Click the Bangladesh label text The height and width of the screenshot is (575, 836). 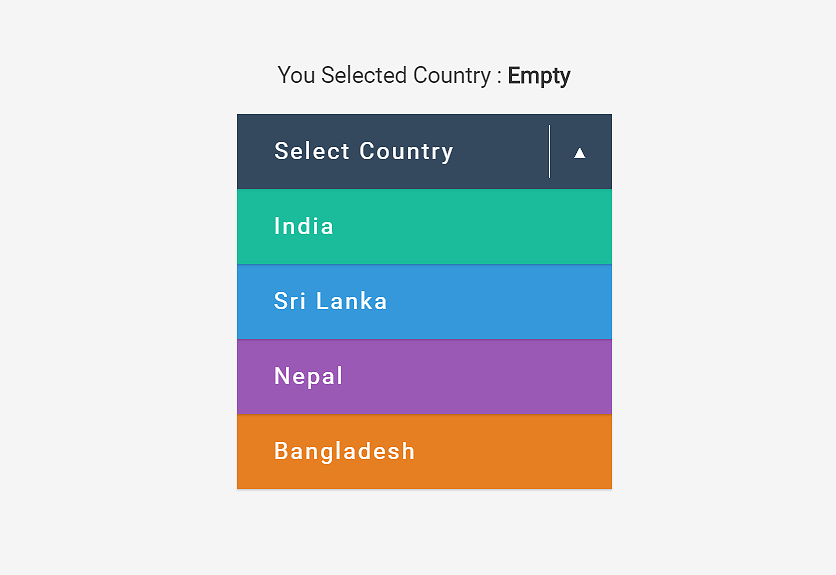[344, 451]
